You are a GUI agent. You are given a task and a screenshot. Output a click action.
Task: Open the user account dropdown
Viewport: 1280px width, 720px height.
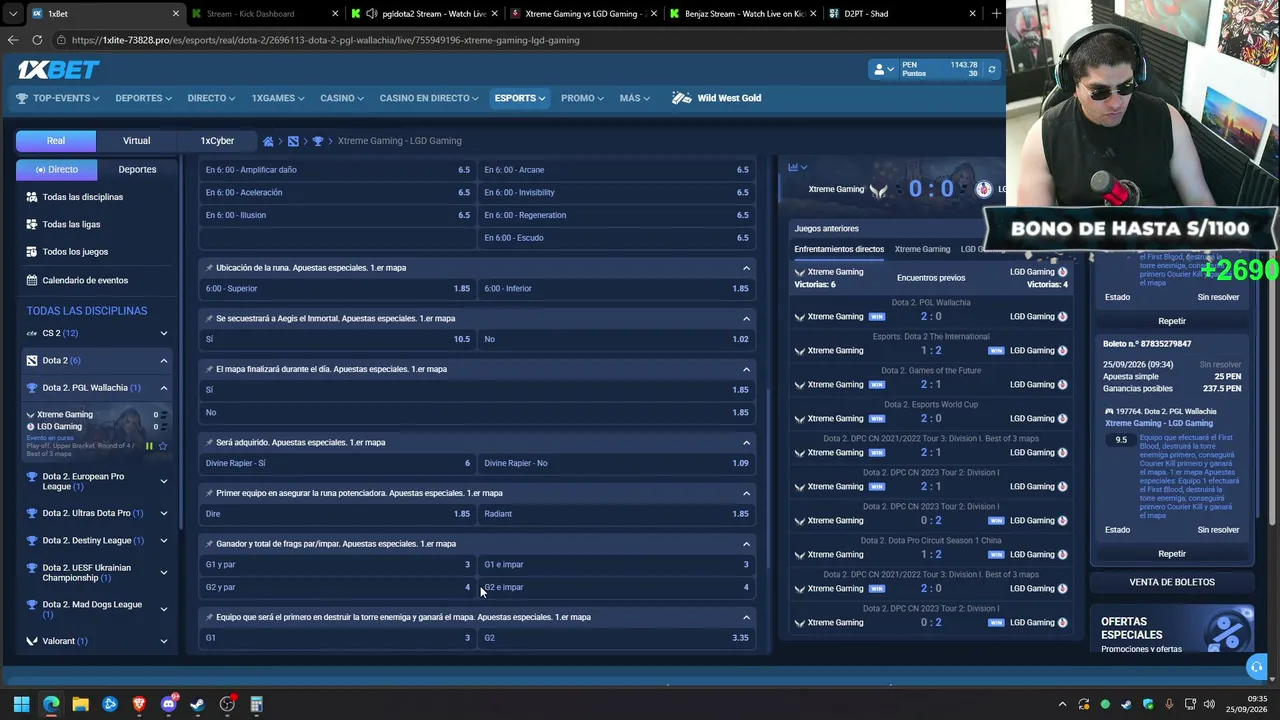point(884,69)
